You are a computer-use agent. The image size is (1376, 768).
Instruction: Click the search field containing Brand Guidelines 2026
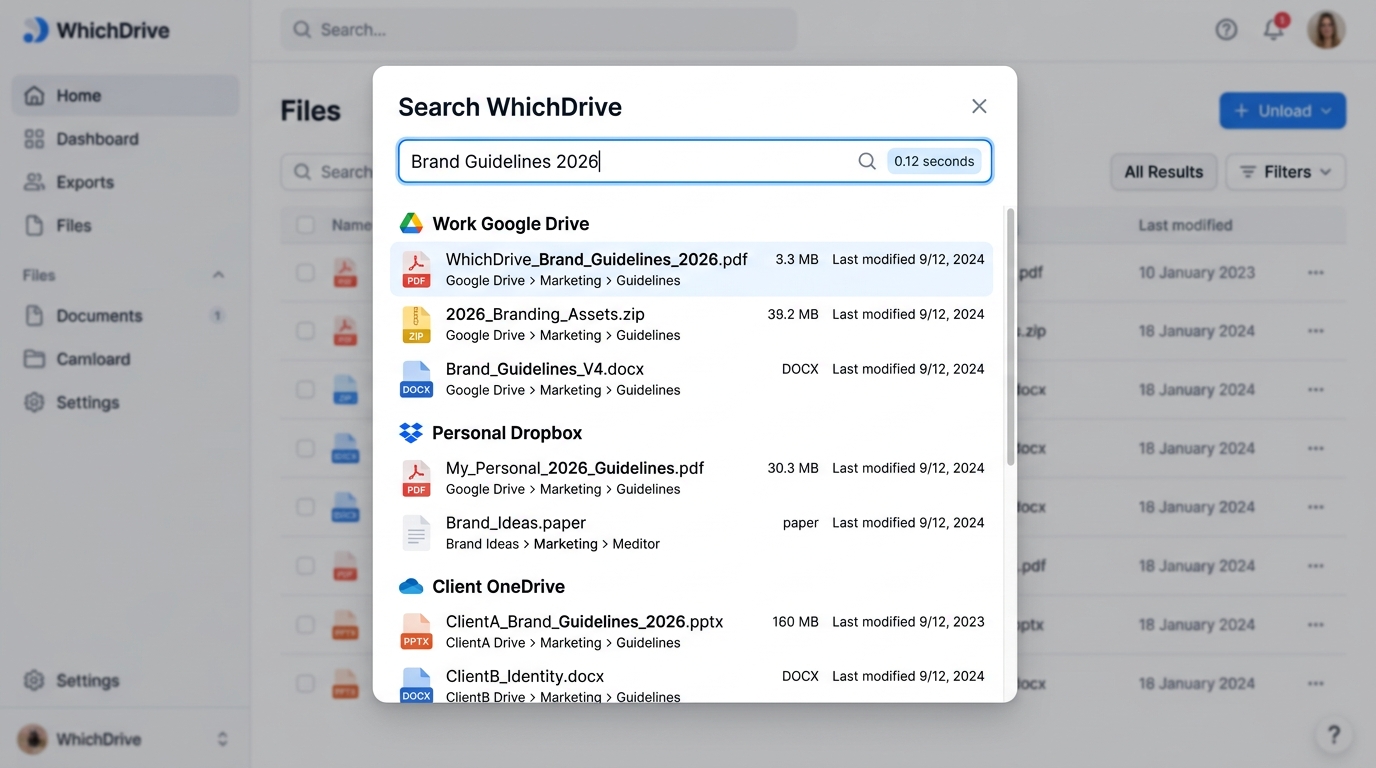[695, 161]
